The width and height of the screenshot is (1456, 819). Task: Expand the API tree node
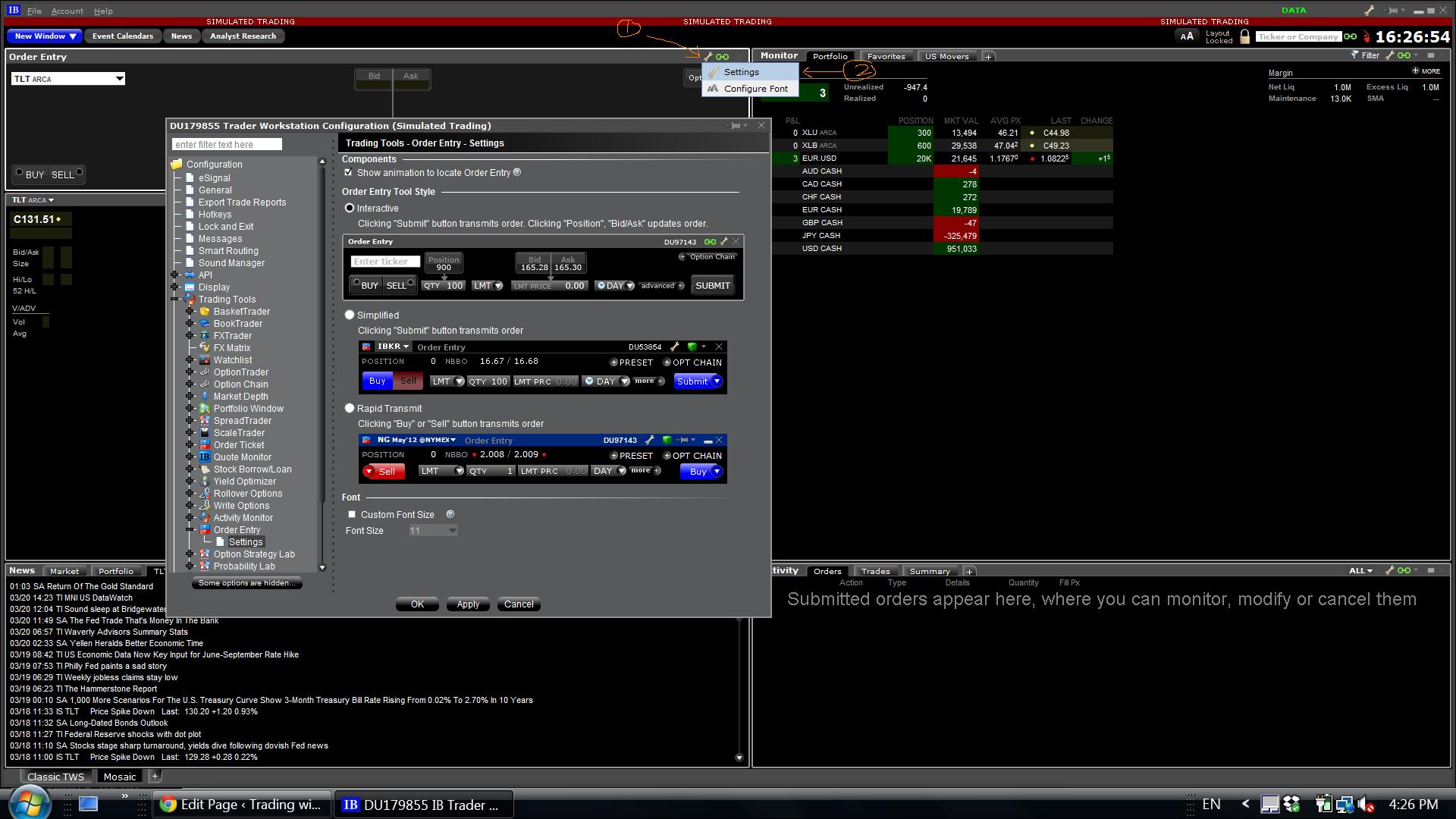pyautogui.click(x=175, y=275)
